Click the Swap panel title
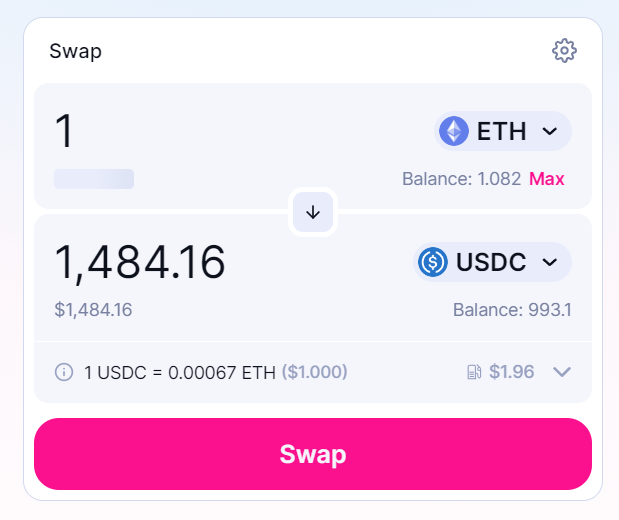 (75, 50)
